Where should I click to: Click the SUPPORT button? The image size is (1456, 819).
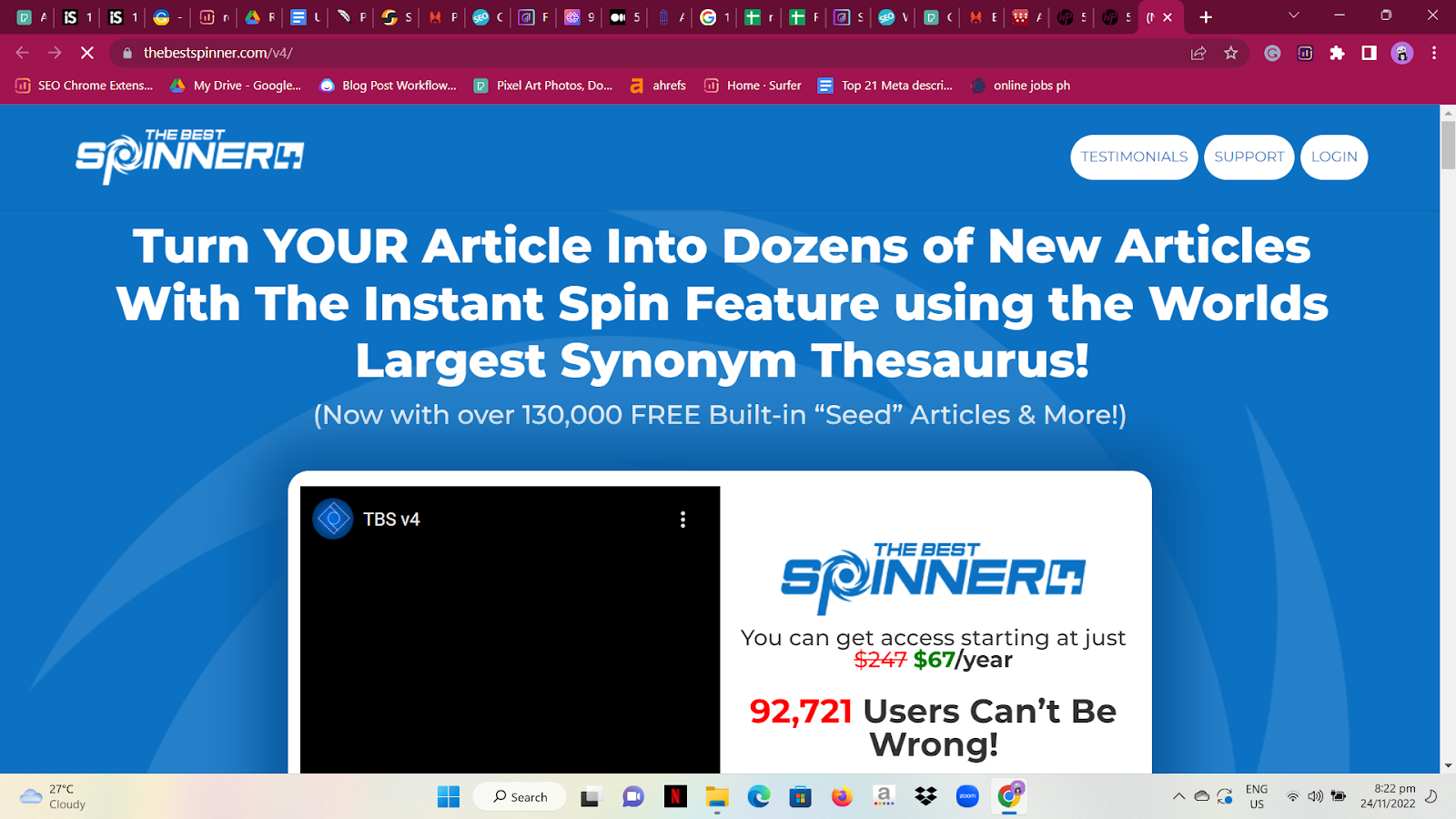(1249, 157)
